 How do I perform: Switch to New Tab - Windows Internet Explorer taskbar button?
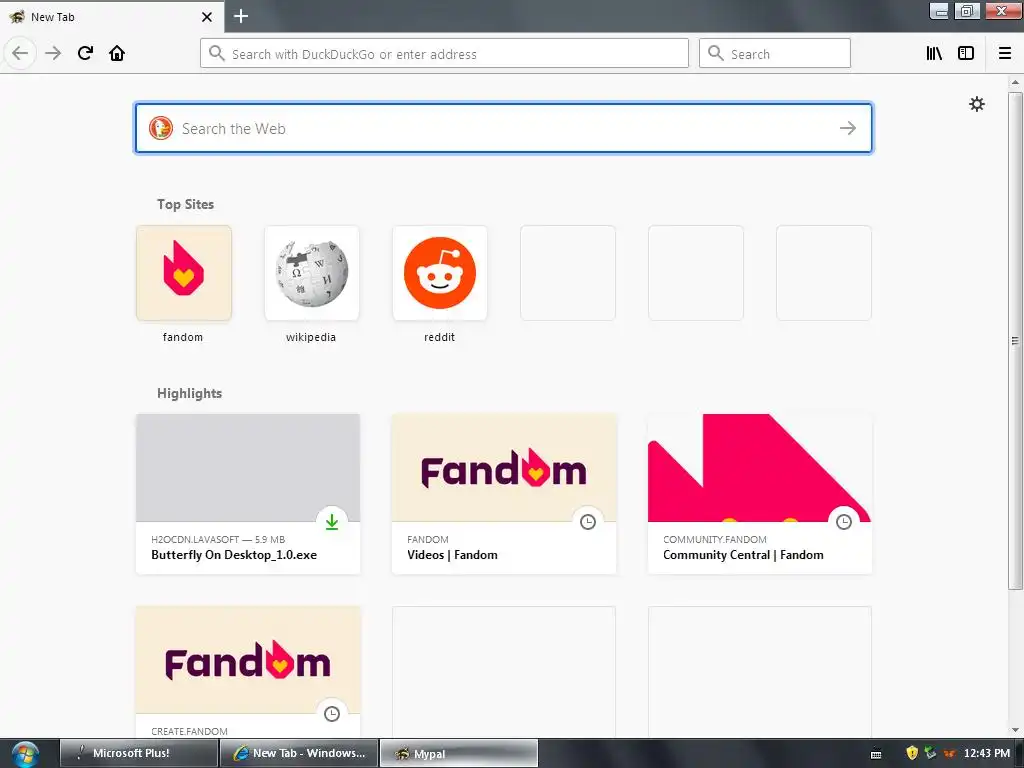(299, 753)
